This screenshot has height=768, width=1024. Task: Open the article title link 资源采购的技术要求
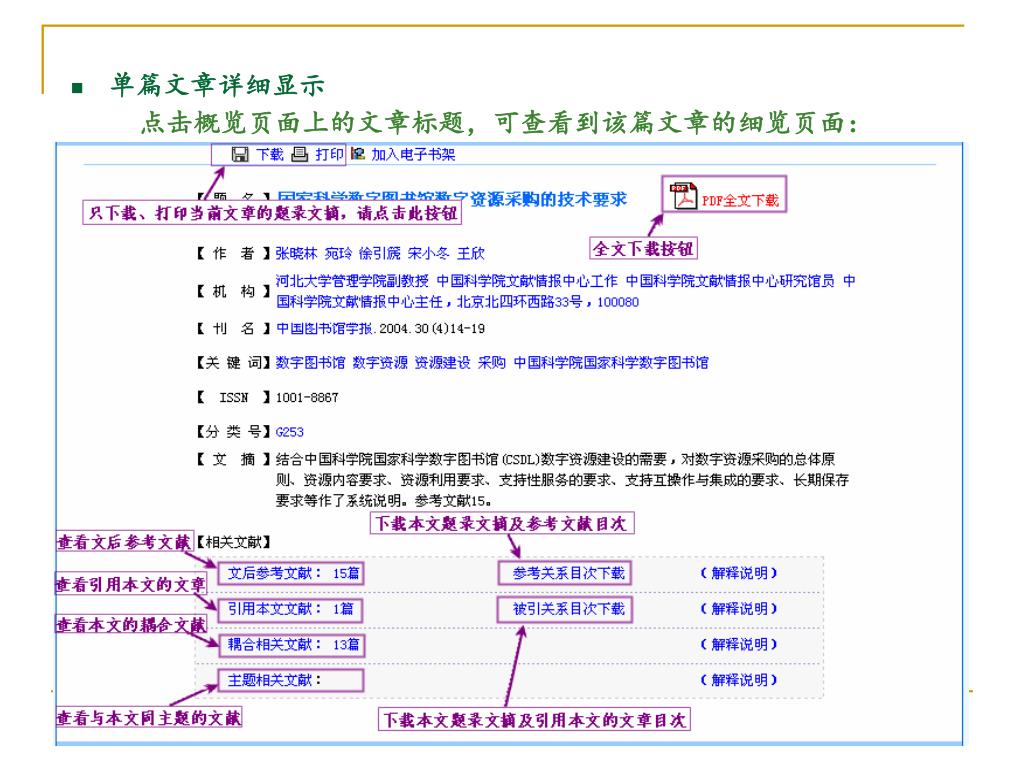pyautogui.click(x=548, y=199)
